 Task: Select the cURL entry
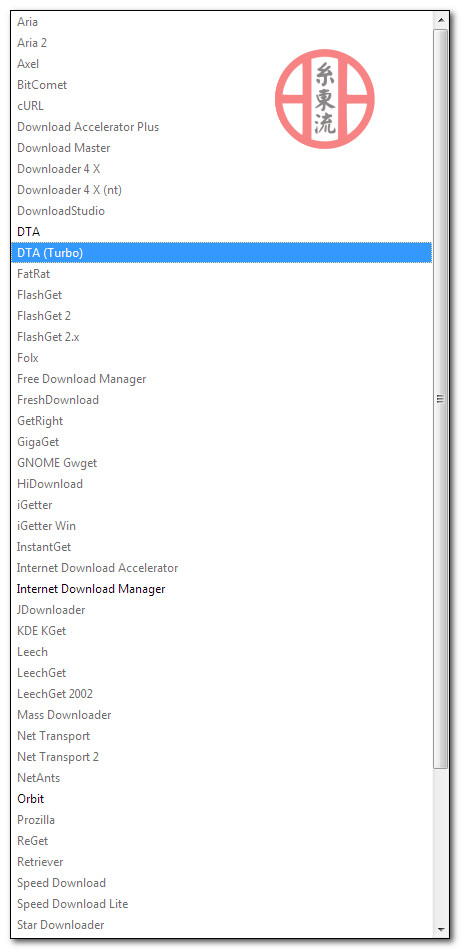point(222,105)
